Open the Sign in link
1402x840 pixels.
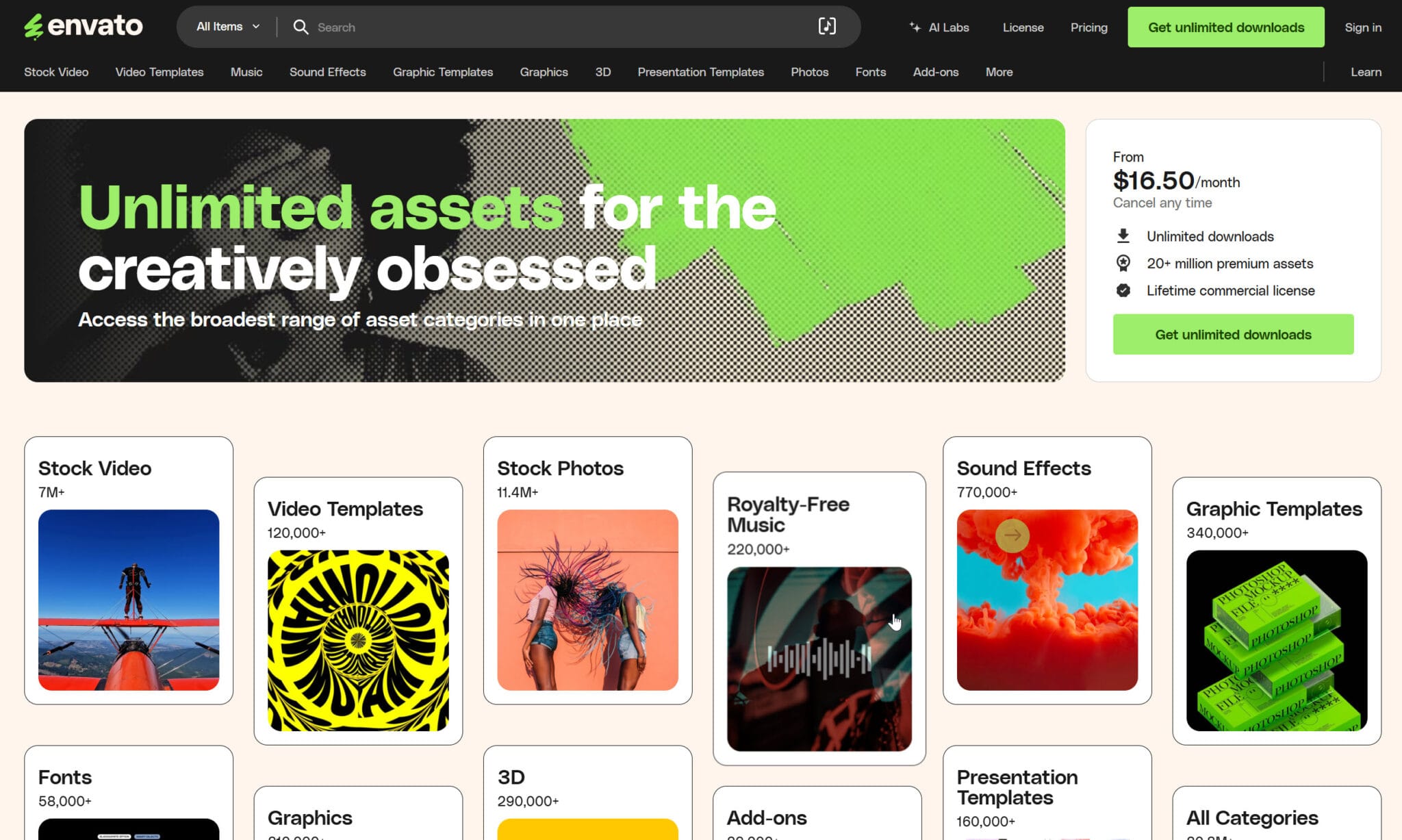click(x=1363, y=27)
